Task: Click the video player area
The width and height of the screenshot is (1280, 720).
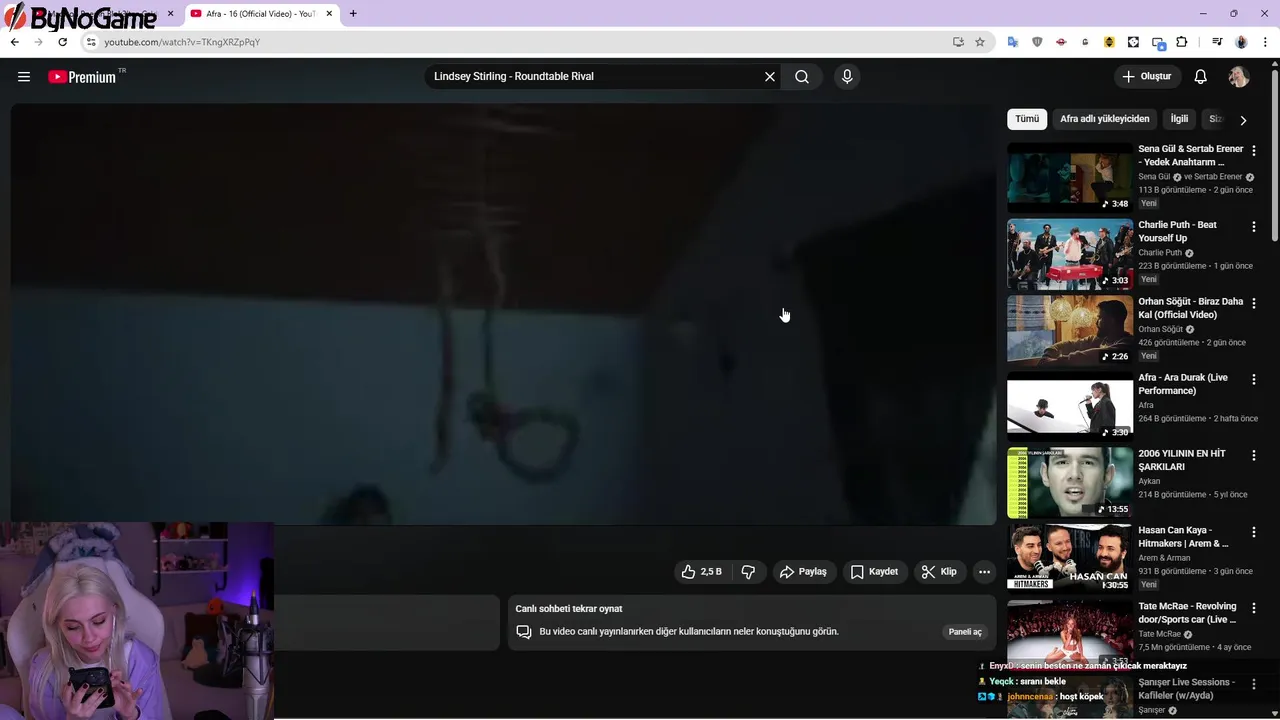Action: (x=504, y=314)
